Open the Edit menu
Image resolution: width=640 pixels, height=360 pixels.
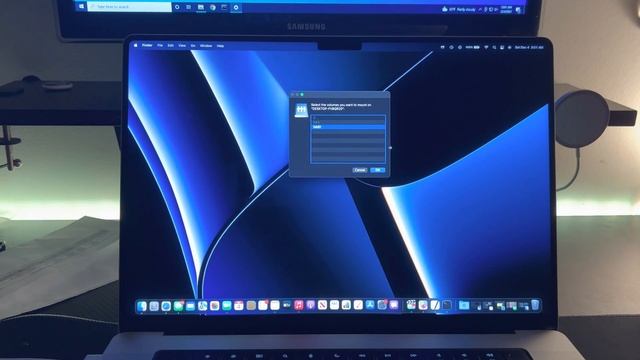pos(171,46)
